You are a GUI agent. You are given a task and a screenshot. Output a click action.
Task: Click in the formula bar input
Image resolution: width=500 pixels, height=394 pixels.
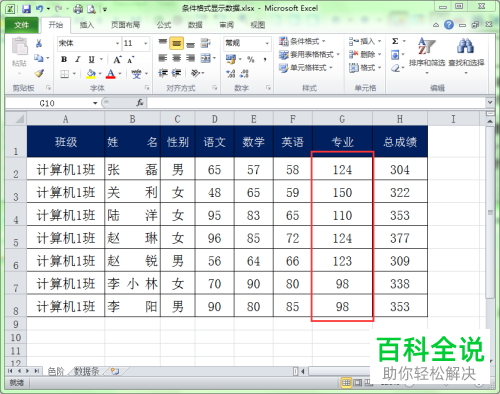(317, 103)
